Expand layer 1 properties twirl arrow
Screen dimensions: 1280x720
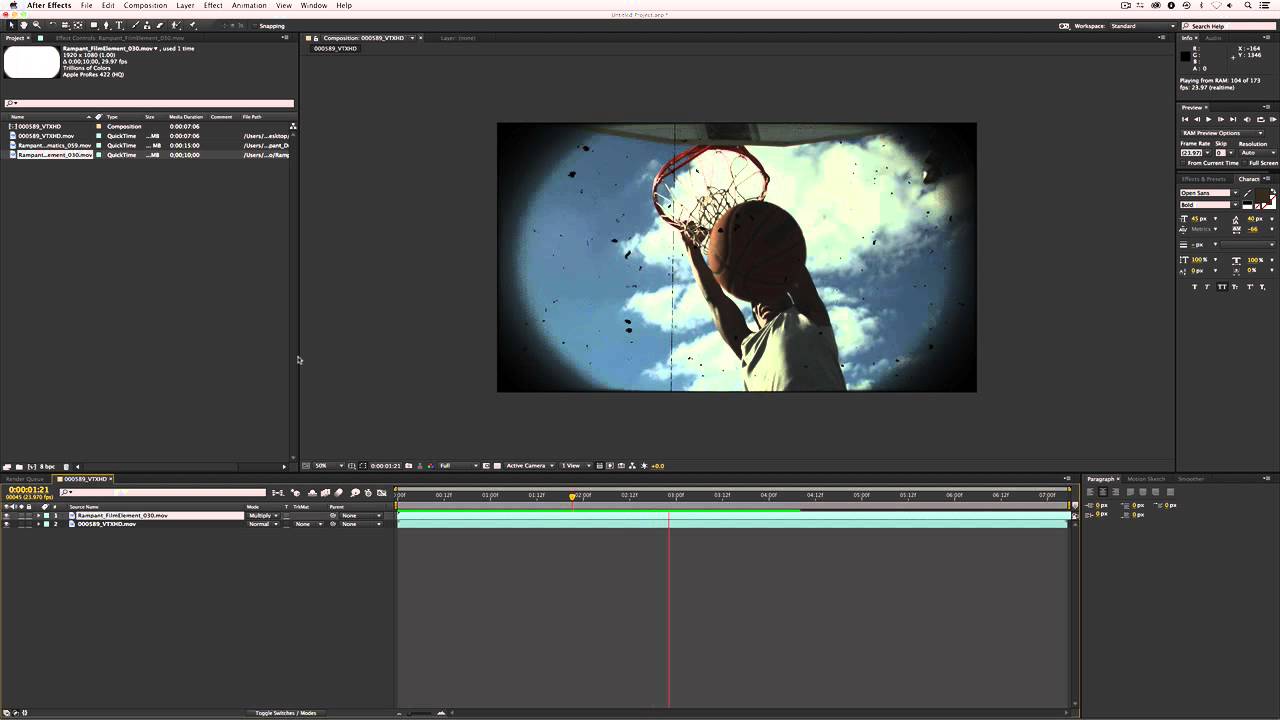tap(38, 516)
